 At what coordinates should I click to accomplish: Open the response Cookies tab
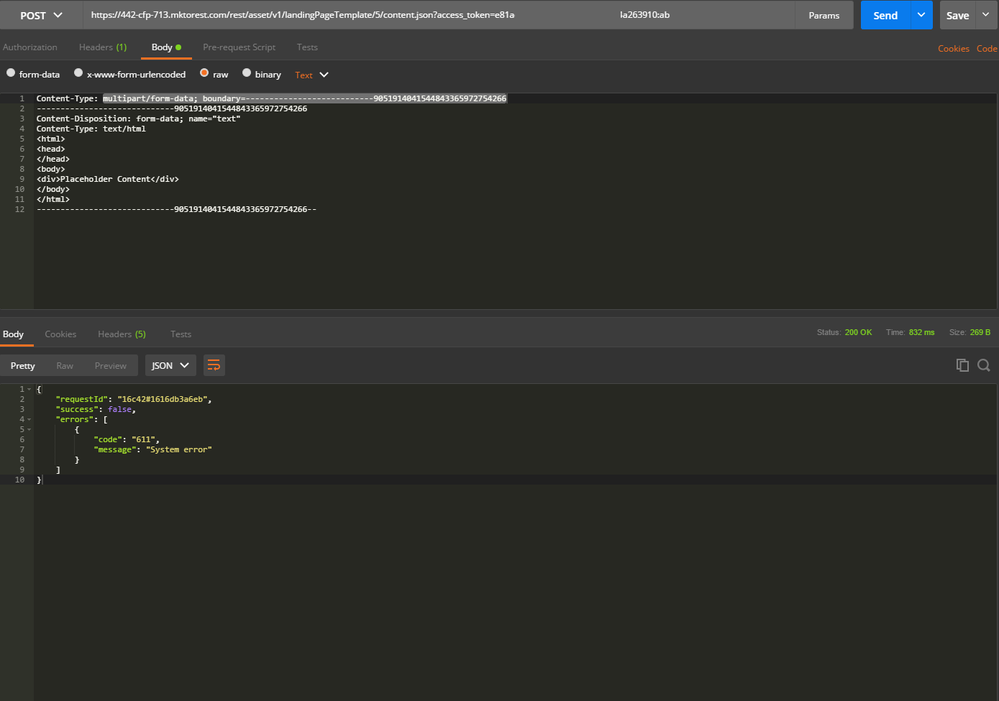point(61,334)
